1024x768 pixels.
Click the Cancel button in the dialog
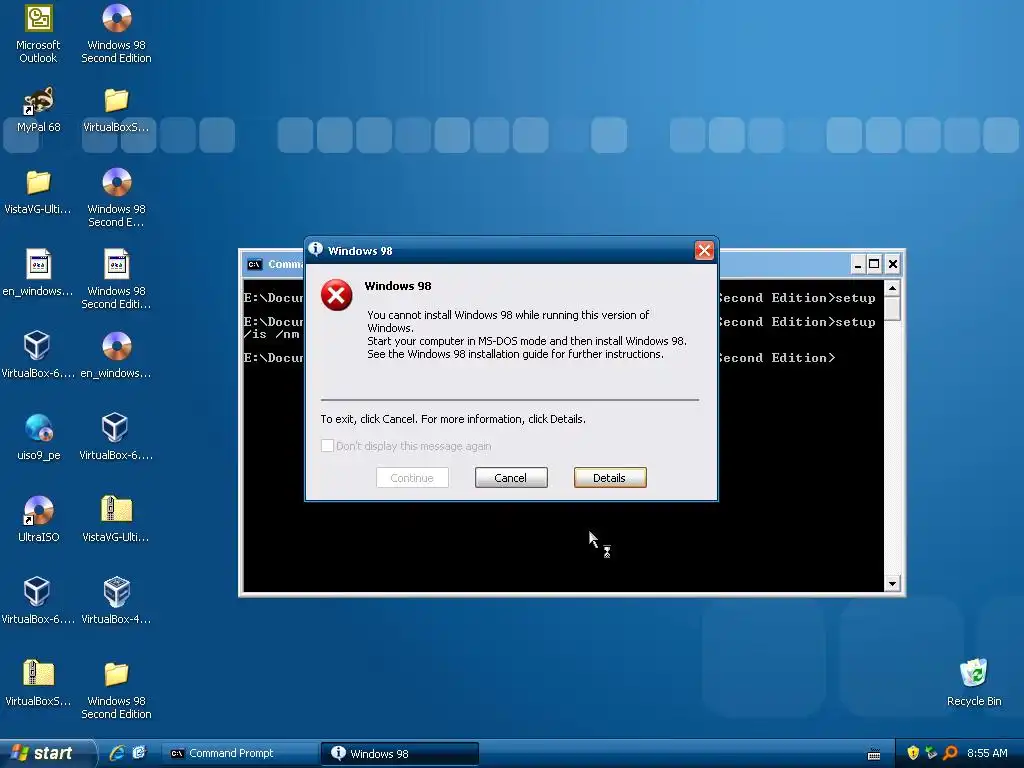(x=511, y=477)
